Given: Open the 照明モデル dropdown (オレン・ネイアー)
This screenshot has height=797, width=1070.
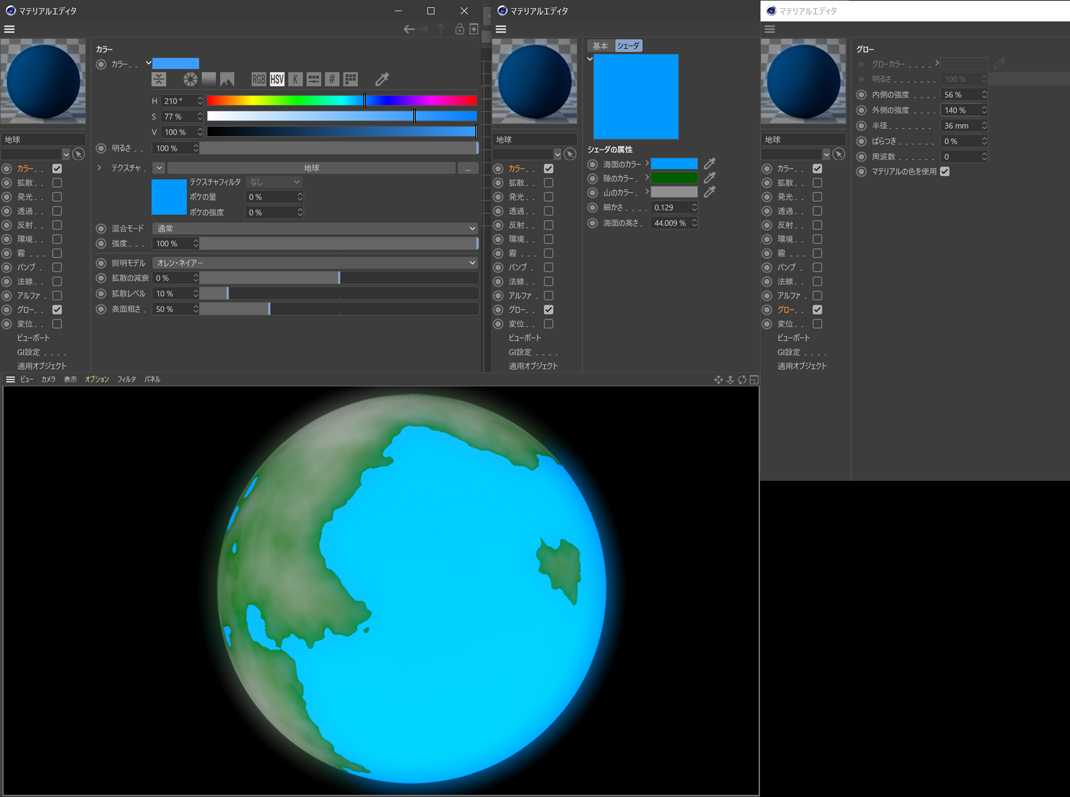Looking at the screenshot, I should 315,263.
